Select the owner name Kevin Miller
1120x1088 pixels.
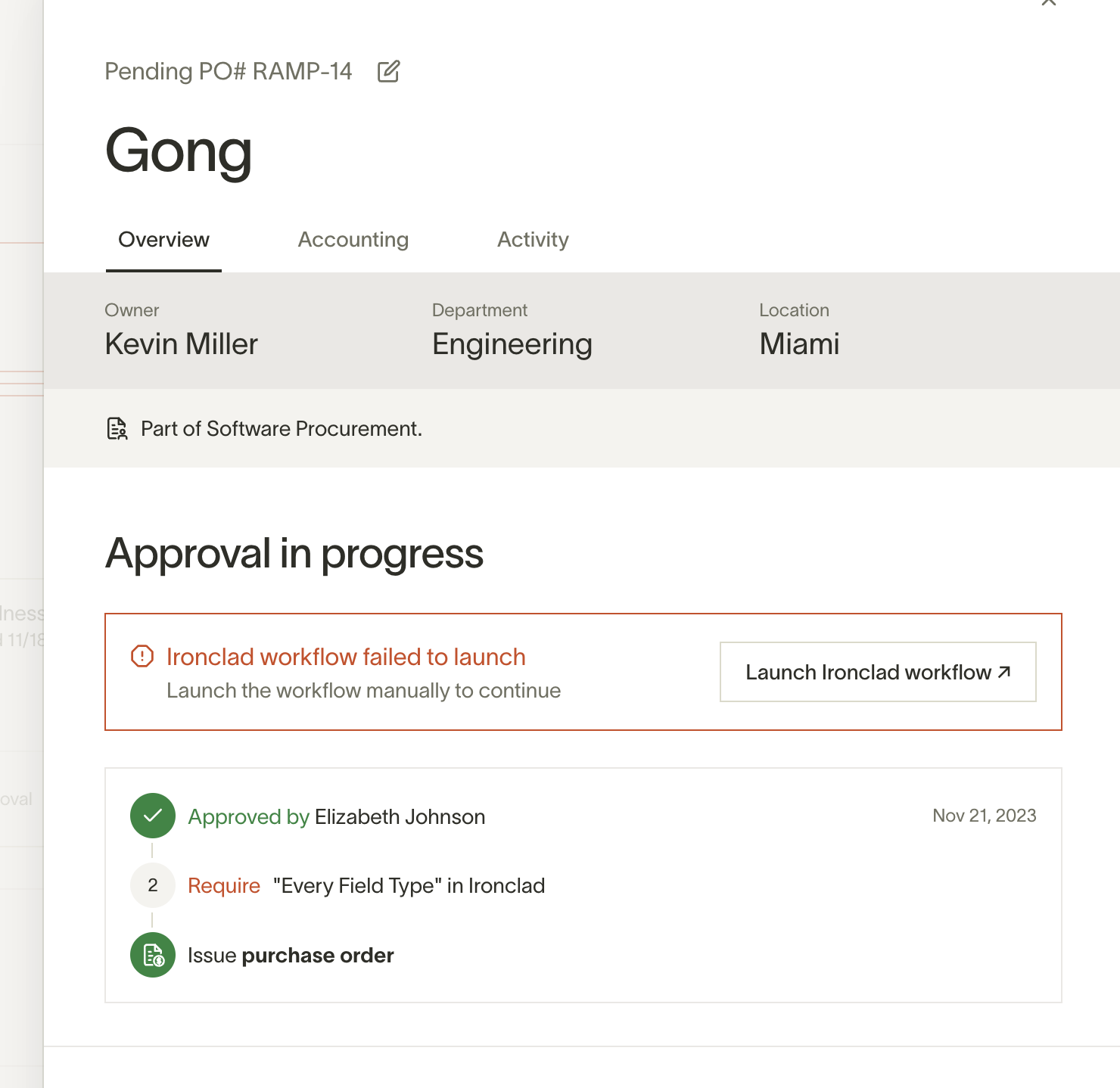pyautogui.click(x=182, y=344)
